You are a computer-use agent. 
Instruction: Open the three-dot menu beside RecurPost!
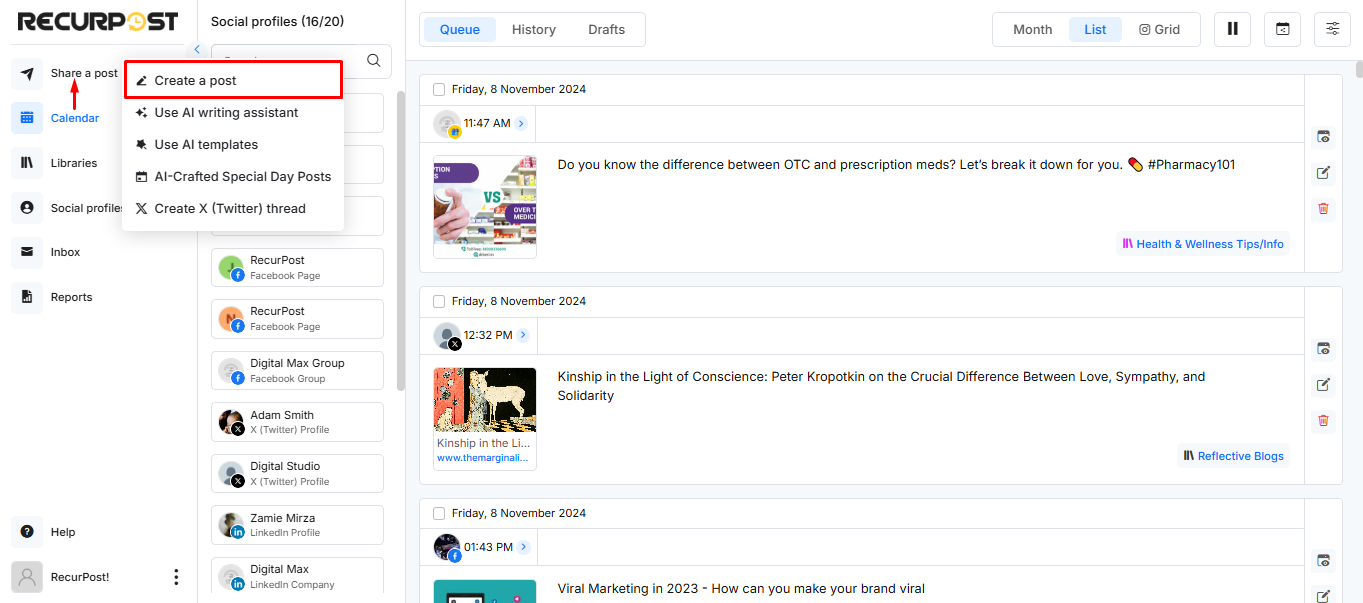point(176,577)
